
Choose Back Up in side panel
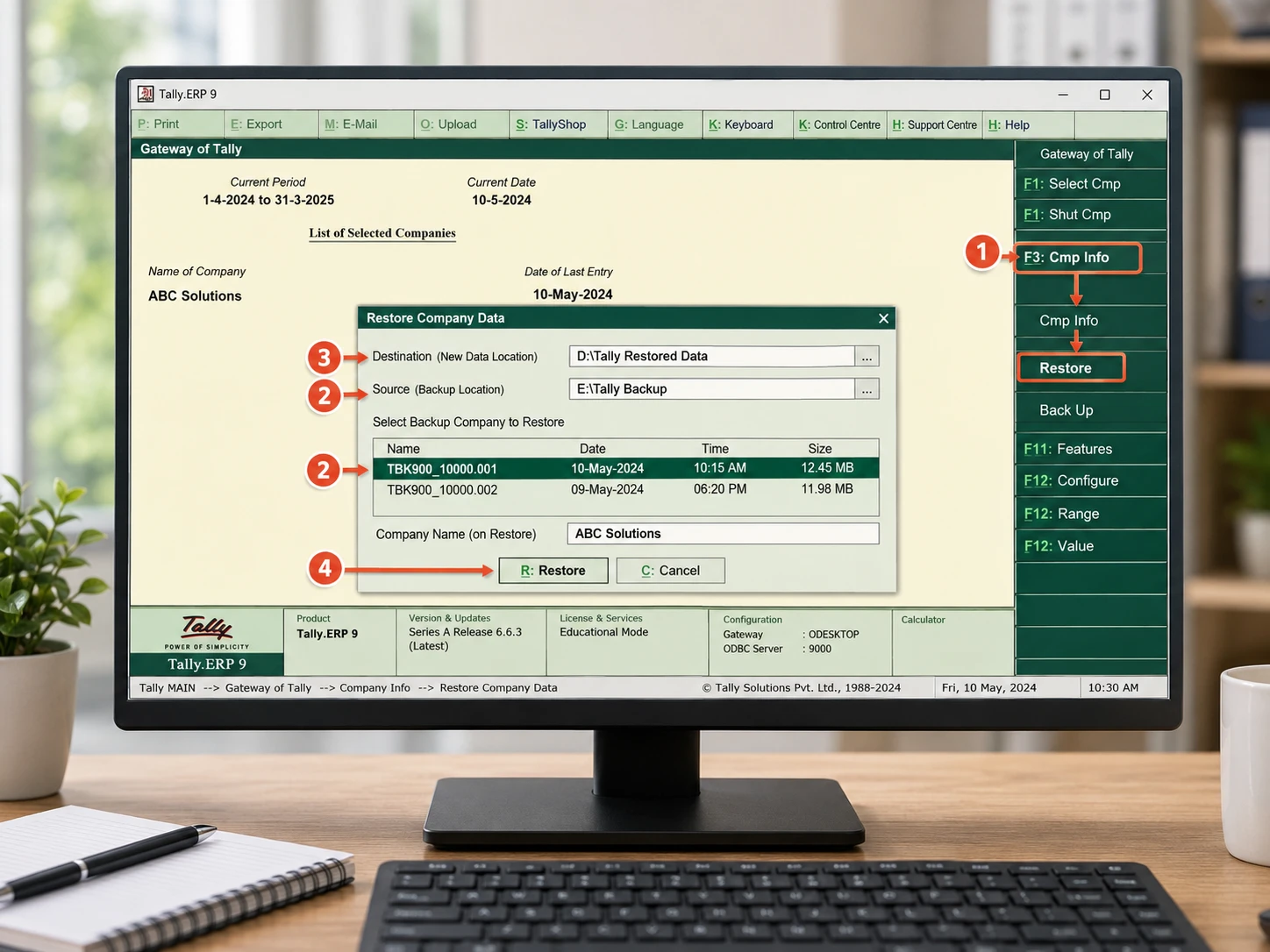(1066, 410)
